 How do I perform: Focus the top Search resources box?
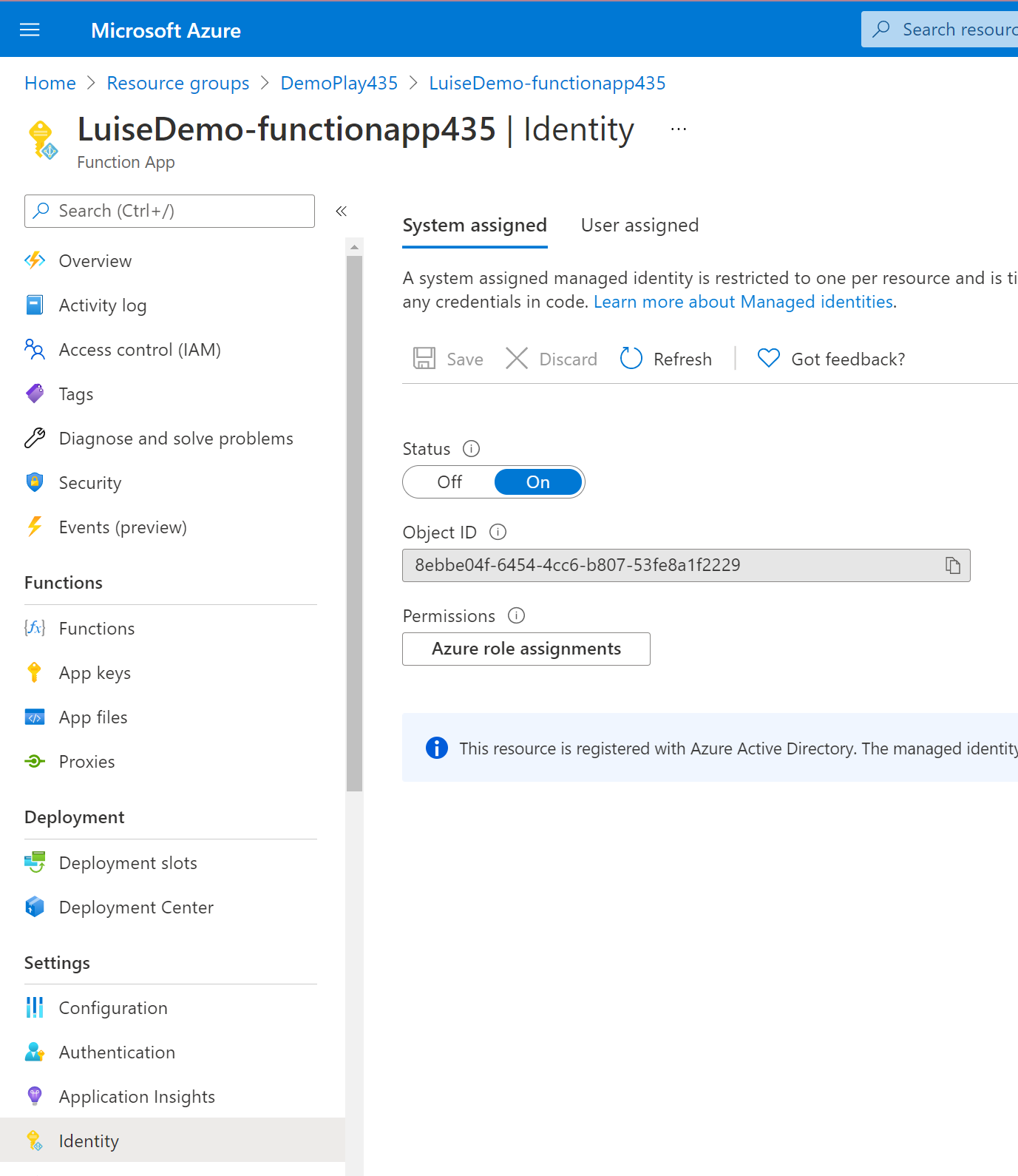940,30
